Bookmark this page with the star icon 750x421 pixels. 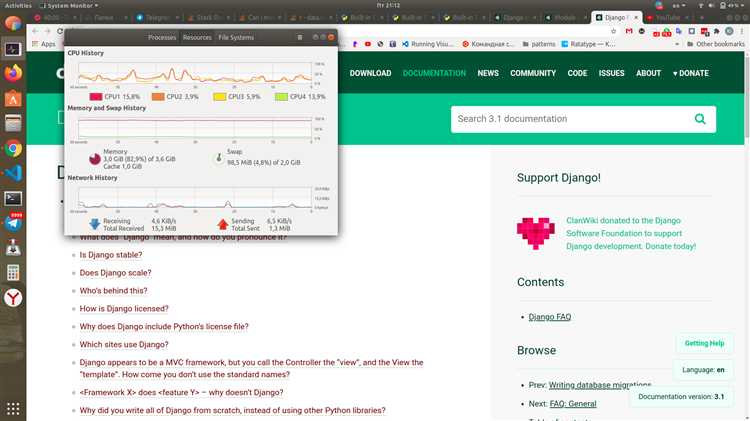tap(613, 31)
